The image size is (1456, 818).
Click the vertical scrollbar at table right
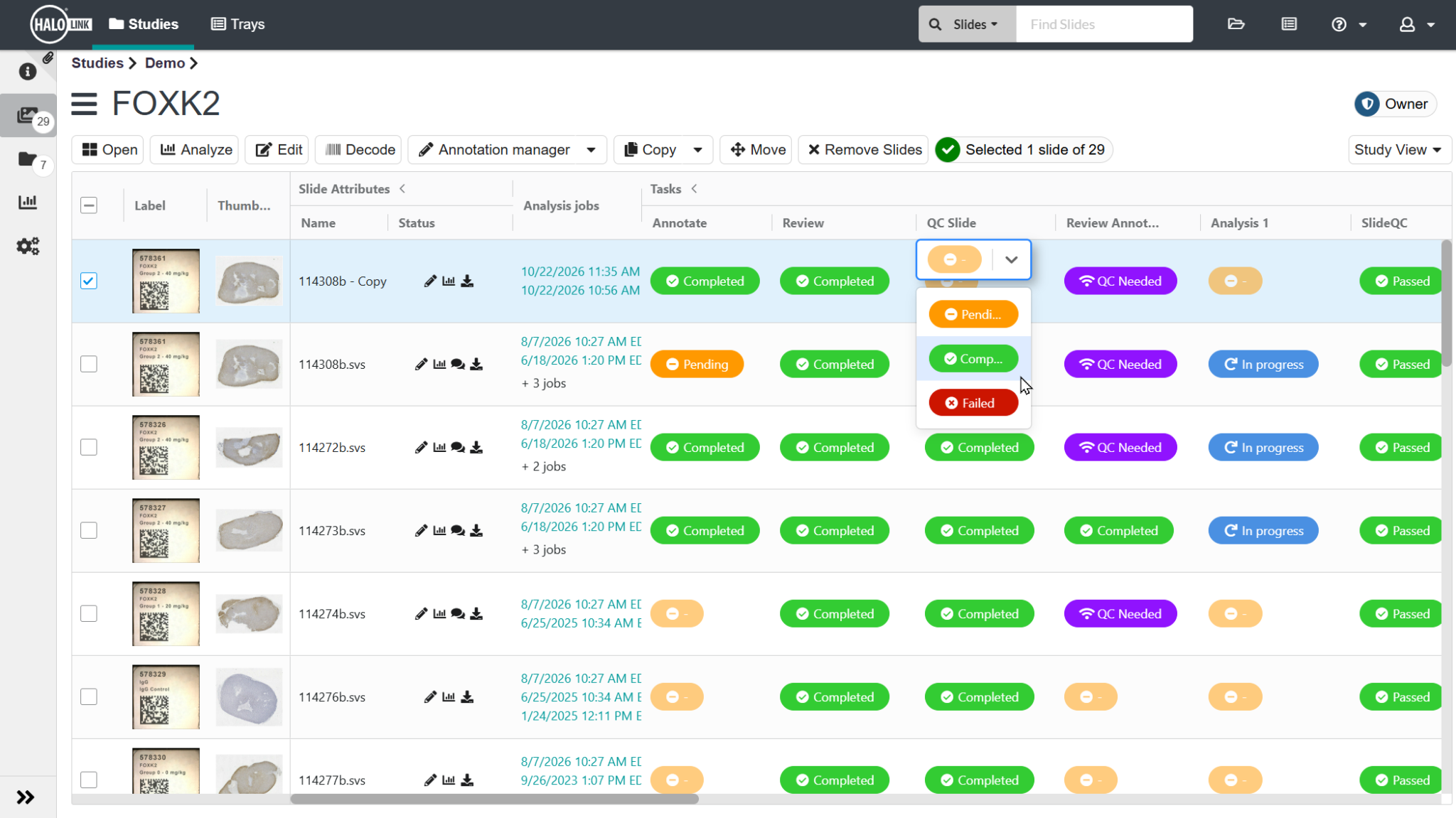click(x=1446, y=304)
